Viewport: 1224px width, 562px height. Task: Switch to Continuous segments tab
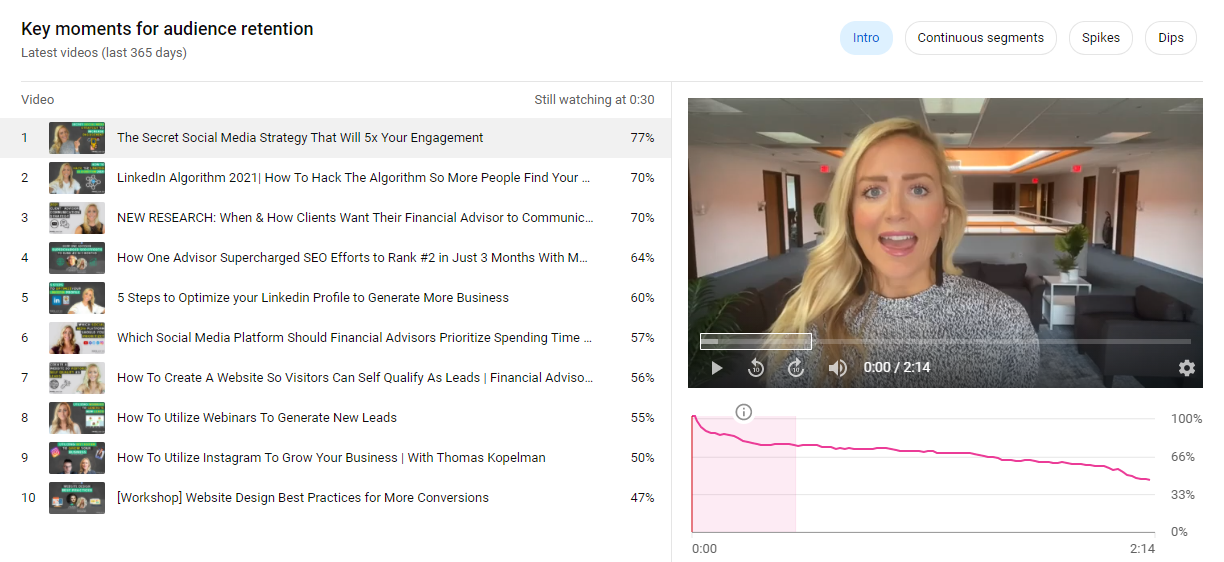[980, 38]
